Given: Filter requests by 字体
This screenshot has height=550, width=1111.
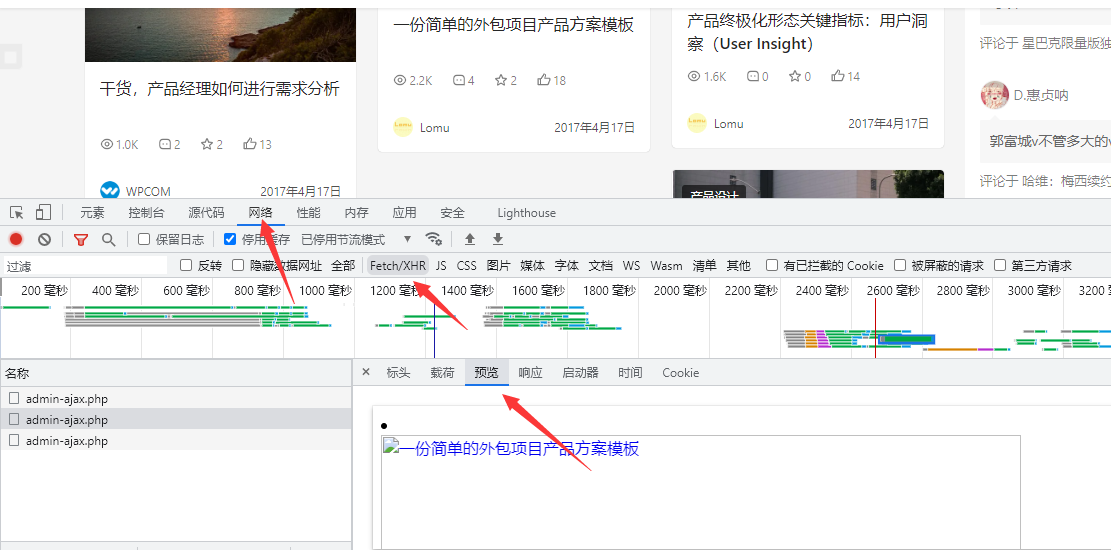Looking at the screenshot, I should pyautogui.click(x=566, y=266).
